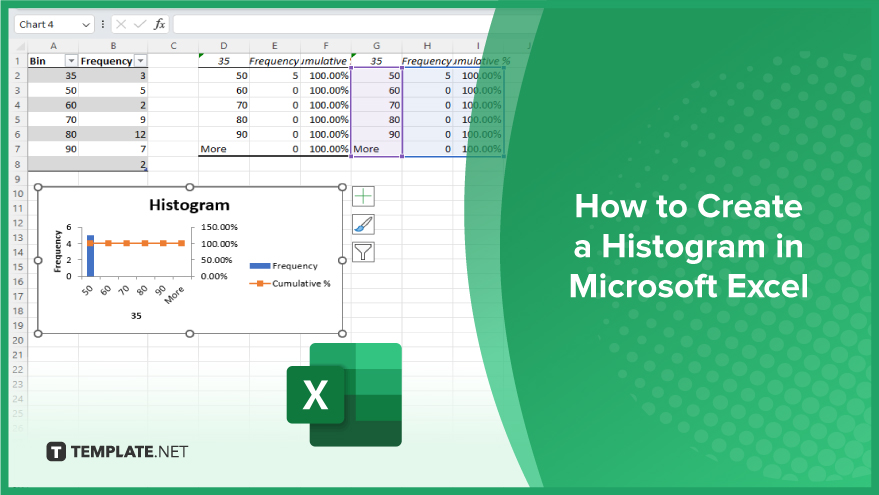The width and height of the screenshot is (879, 495).
Task: Open the Name Box dropdown arrow
Action: 86,25
